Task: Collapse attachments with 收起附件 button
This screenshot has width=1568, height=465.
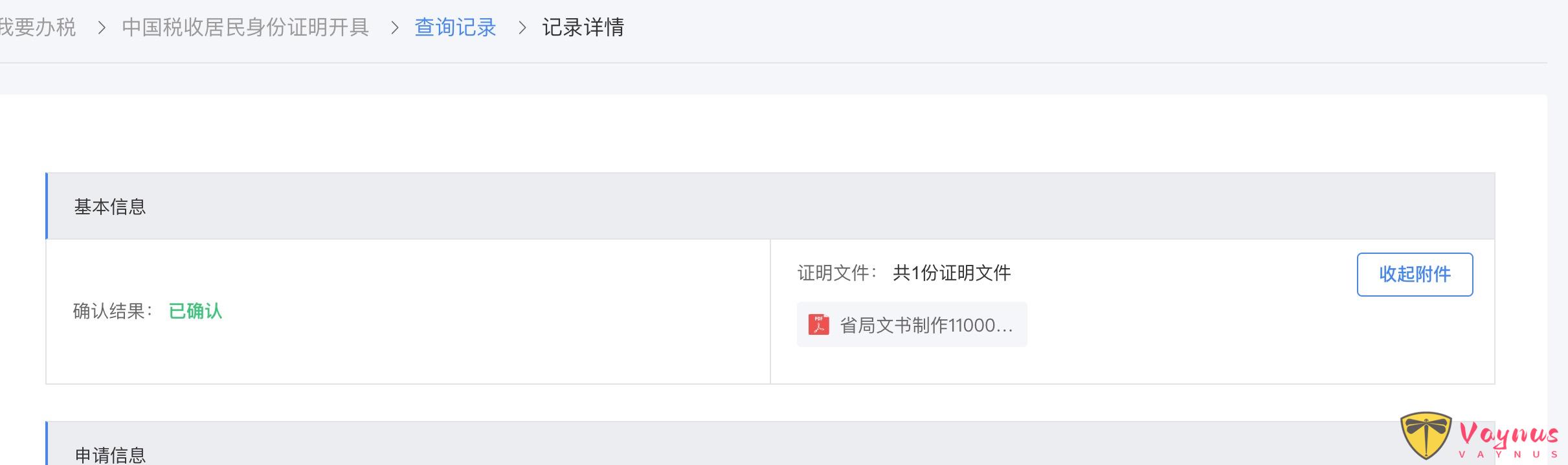Action: (1415, 275)
